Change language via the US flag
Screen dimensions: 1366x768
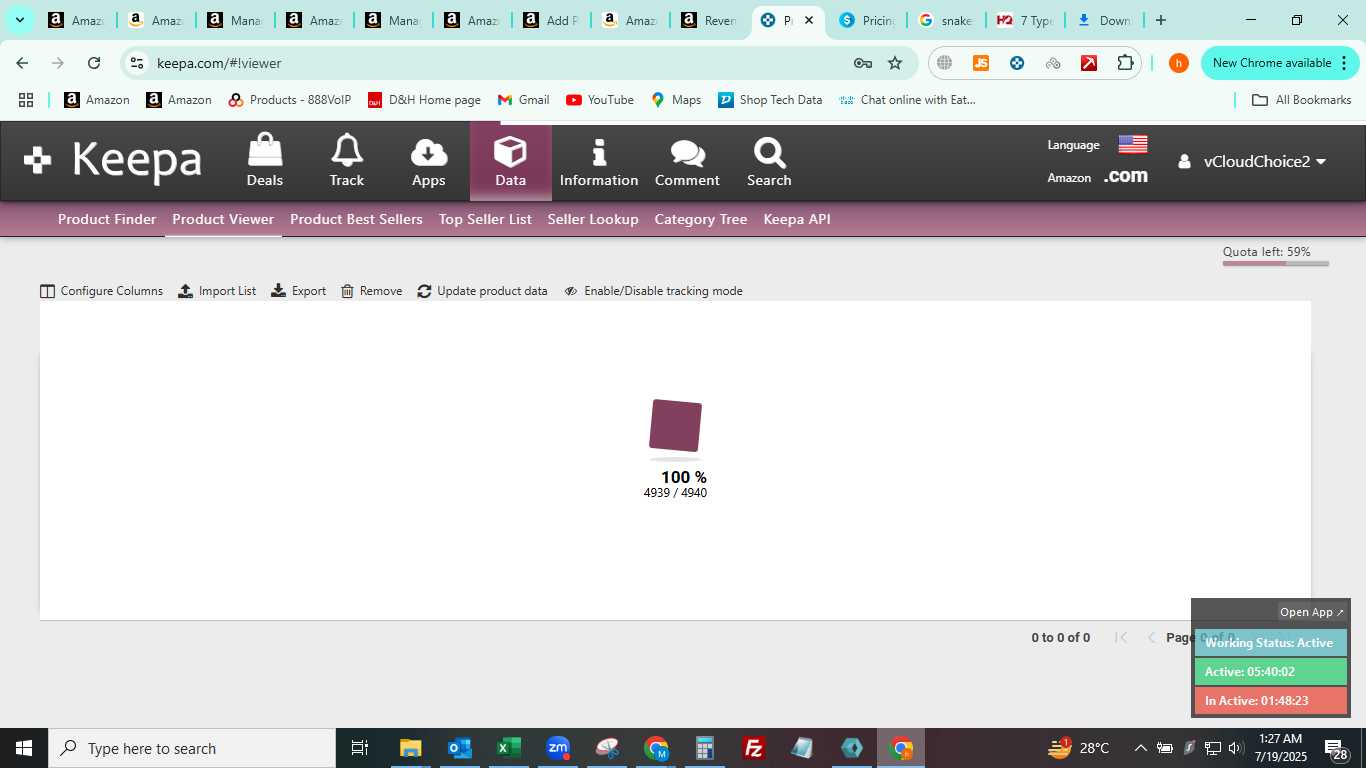1133,144
